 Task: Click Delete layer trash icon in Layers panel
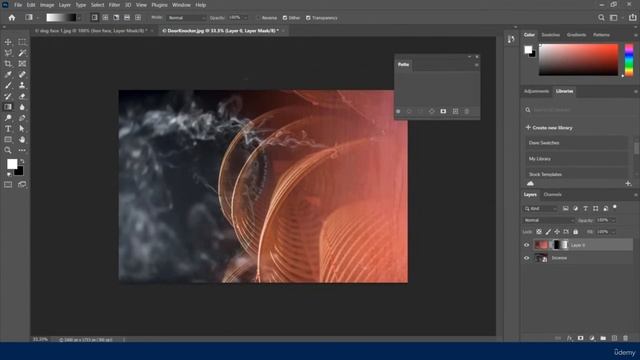pos(625,338)
